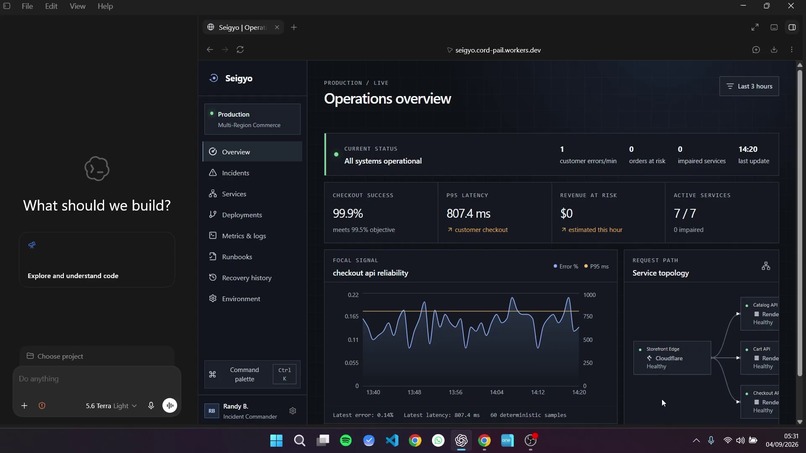Image resolution: width=806 pixels, height=453 pixels.
Task: Go forward in the embedded browser
Action: point(225,50)
